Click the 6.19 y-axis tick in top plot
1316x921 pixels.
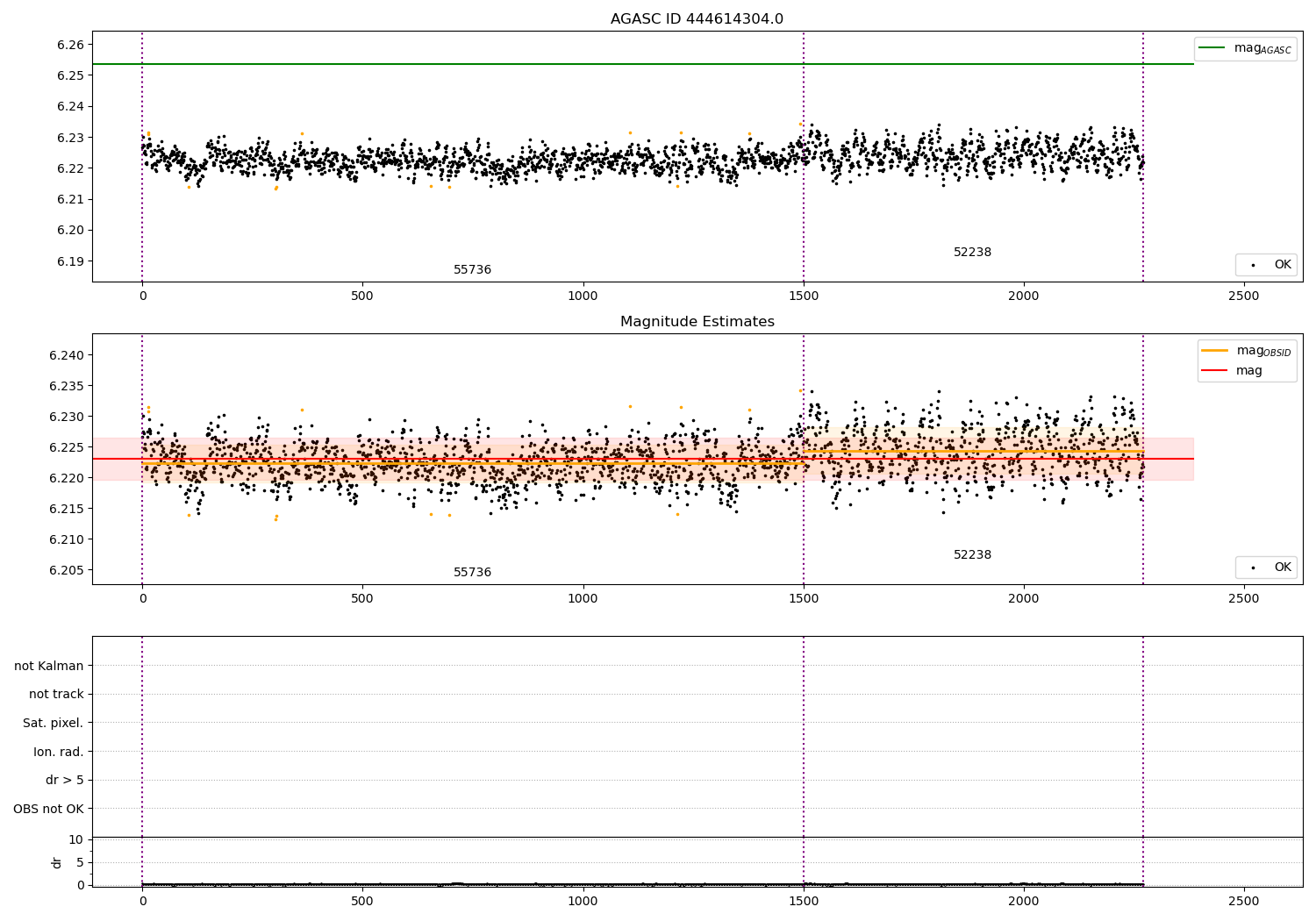pos(70,261)
